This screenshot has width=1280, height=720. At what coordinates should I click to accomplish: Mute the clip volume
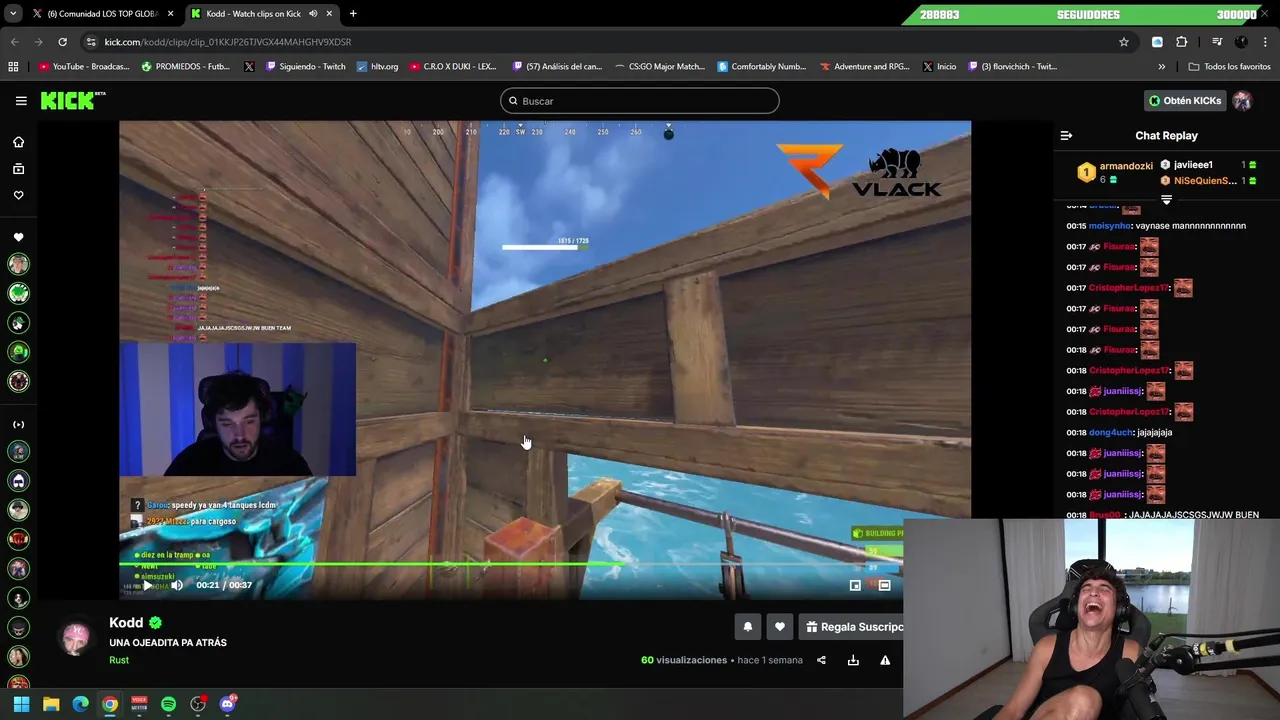click(x=177, y=585)
